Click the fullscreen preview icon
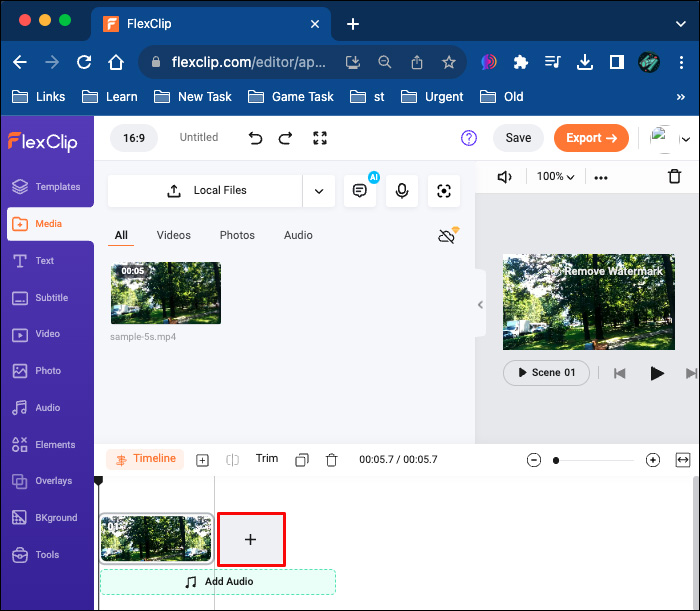 pos(320,138)
